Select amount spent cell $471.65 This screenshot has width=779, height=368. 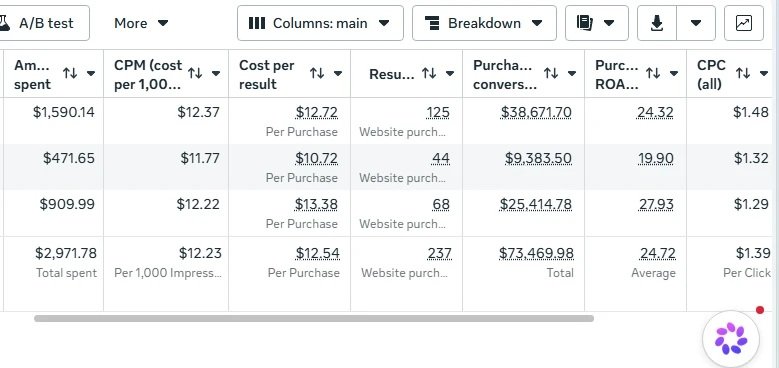(x=69, y=158)
